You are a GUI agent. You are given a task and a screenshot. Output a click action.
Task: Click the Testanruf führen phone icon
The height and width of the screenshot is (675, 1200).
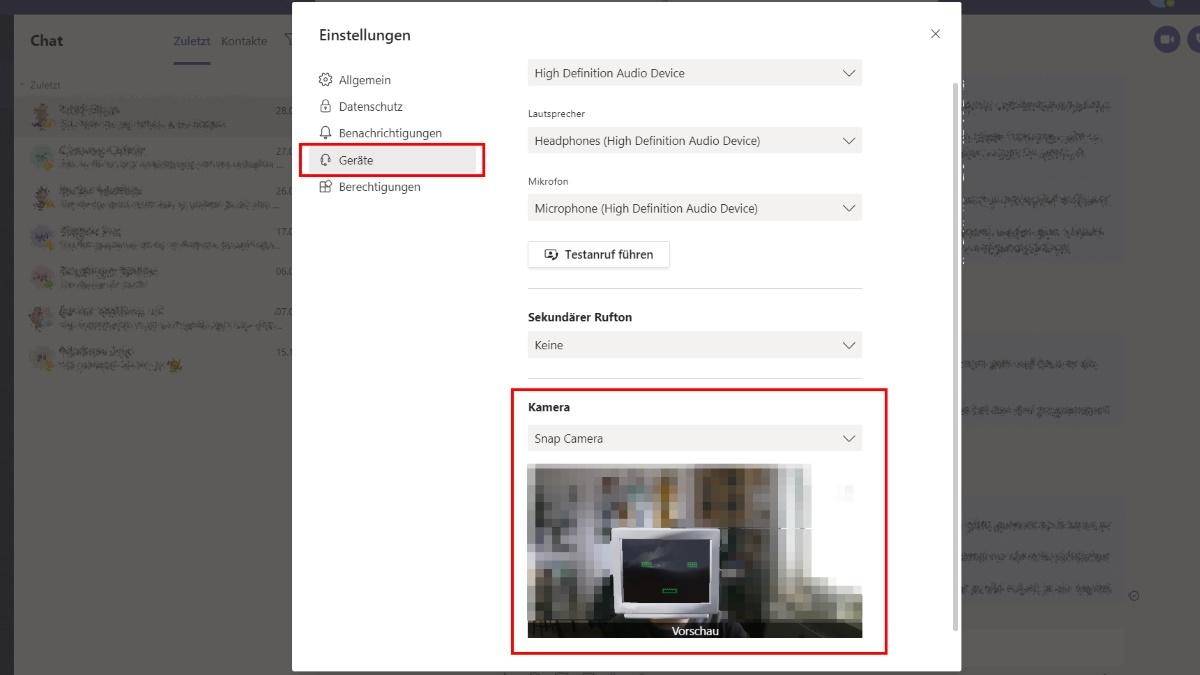551,255
